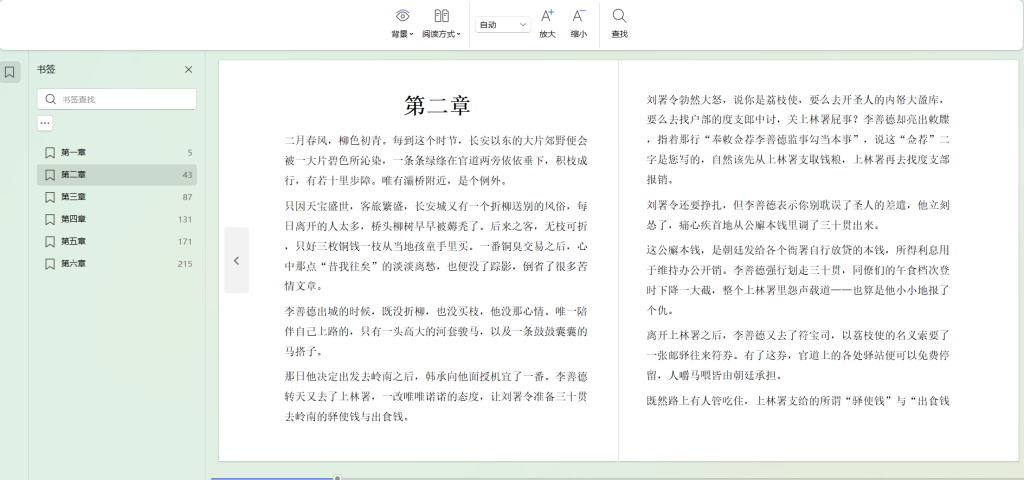1024x480 pixels.
Task: Open the 阅读方式 reading mode menu
Action: (441, 23)
